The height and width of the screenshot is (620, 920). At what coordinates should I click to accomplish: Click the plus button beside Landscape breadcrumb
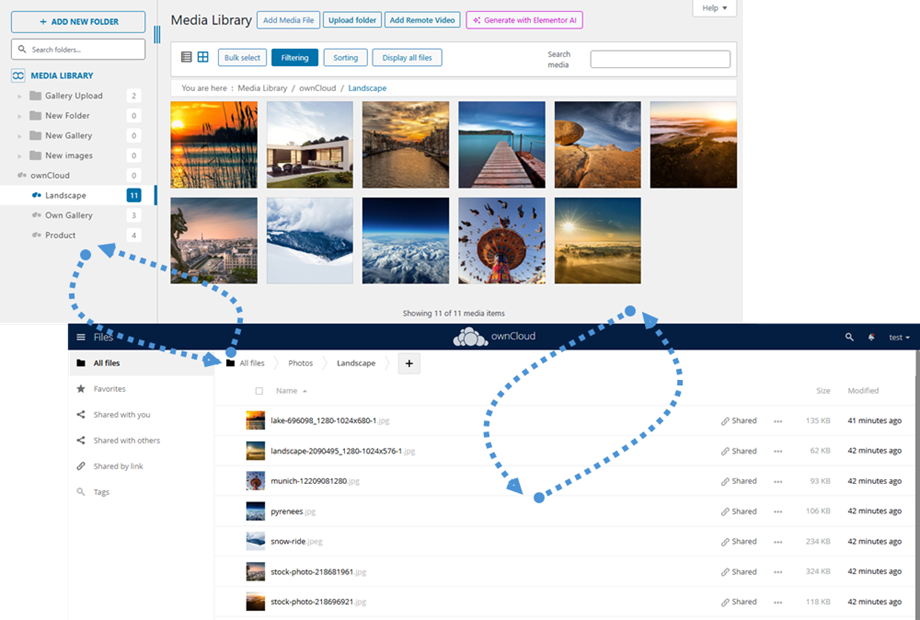coord(408,364)
